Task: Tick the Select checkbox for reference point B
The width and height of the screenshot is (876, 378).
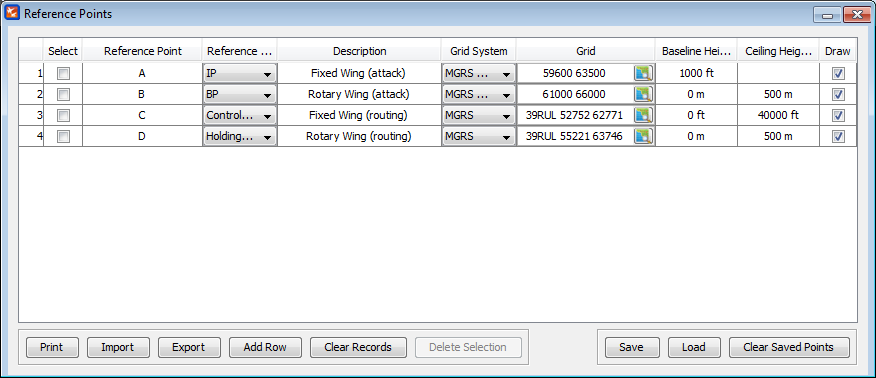Action: [x=64, y=94]
